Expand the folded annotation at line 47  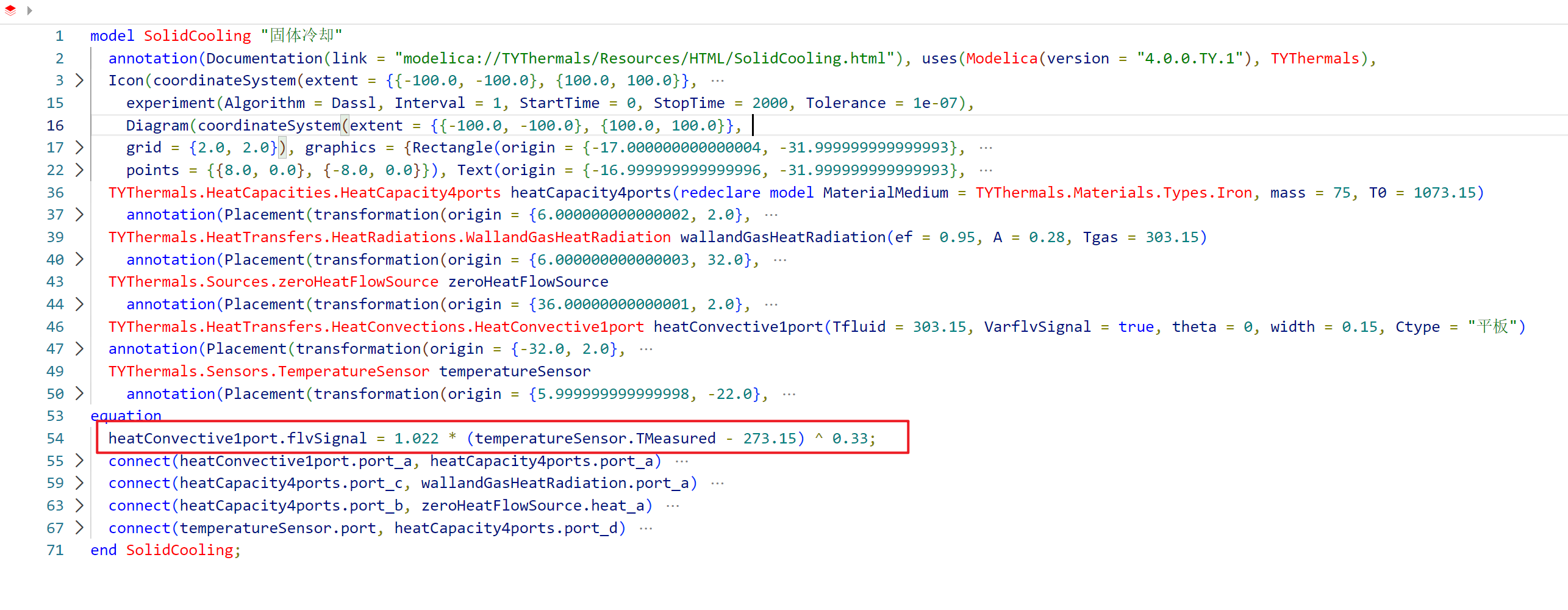(x=79, y=348)
